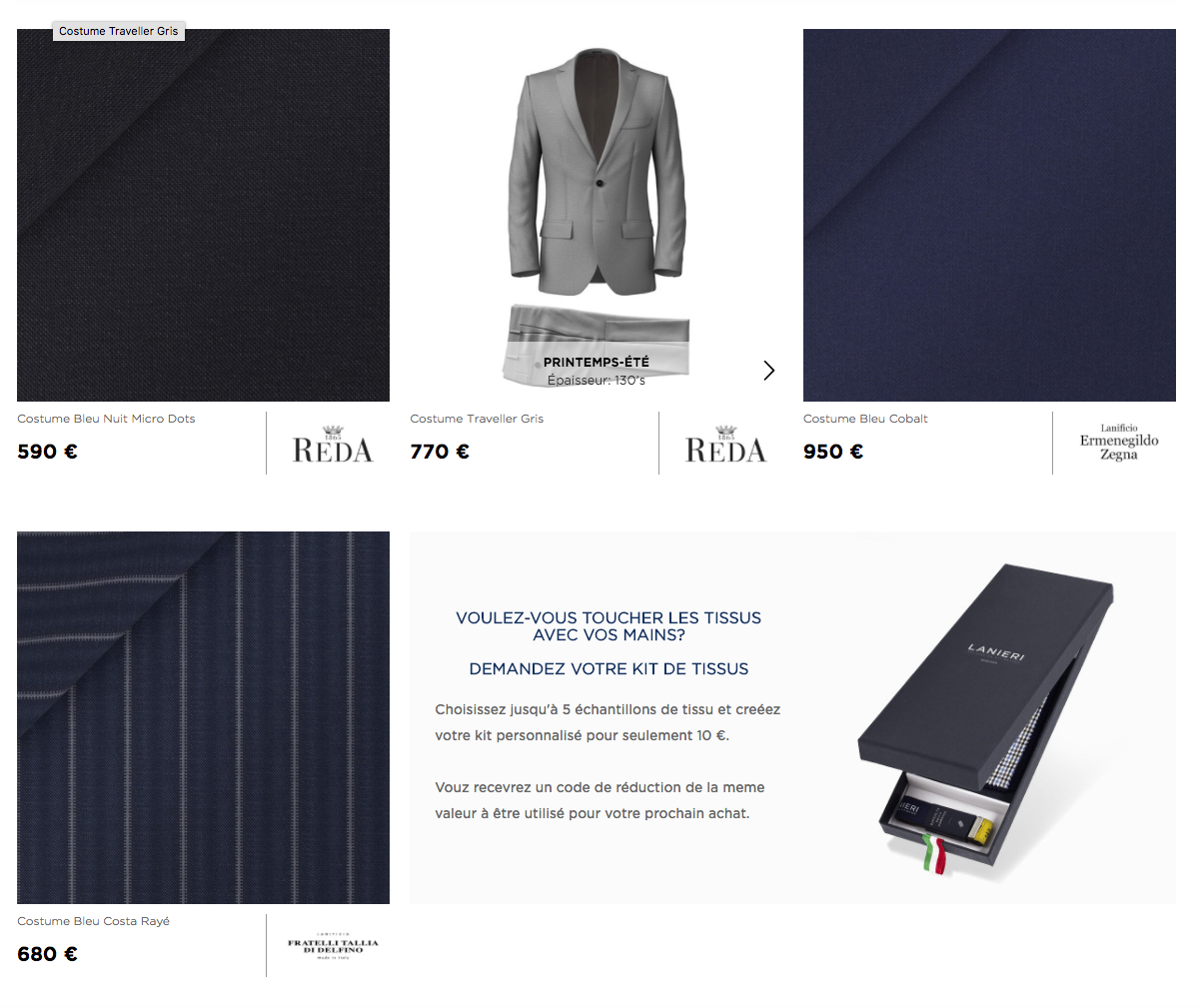Click the 680 € price
The height and width of the screenshot is (1008, 1202).
click(47, 954)
